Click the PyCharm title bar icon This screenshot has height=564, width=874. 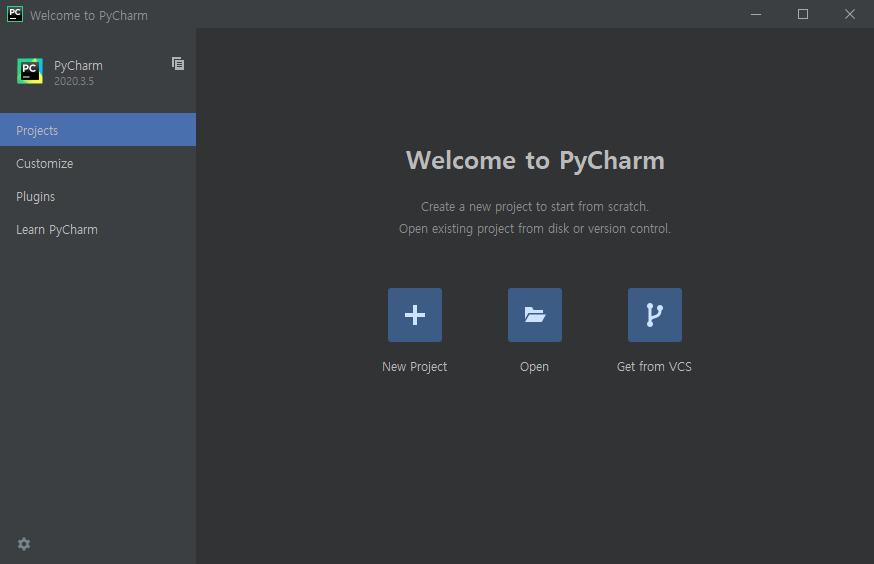15,14
